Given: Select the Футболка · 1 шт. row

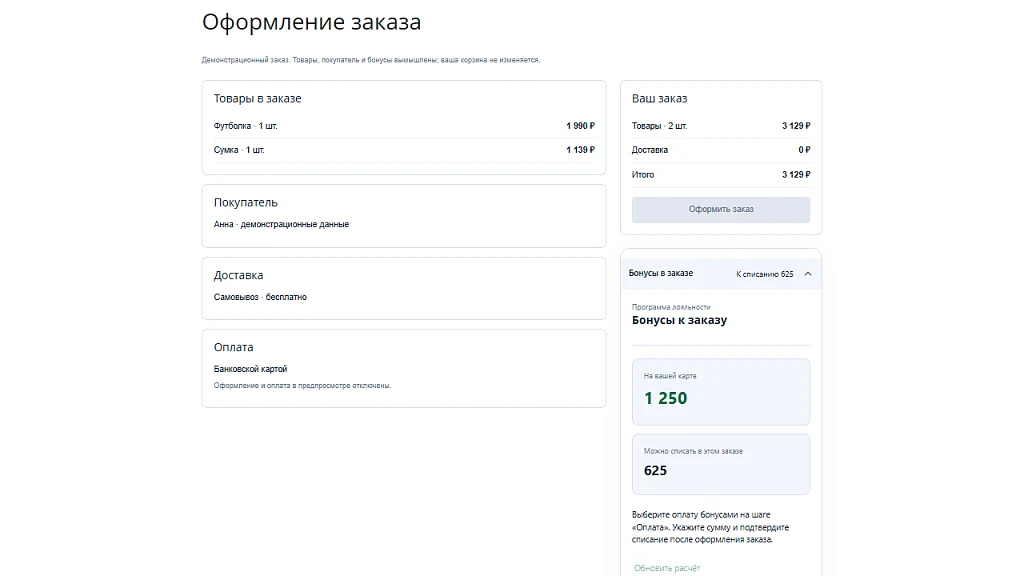Looking at the screenshot, I should (404, 126).
